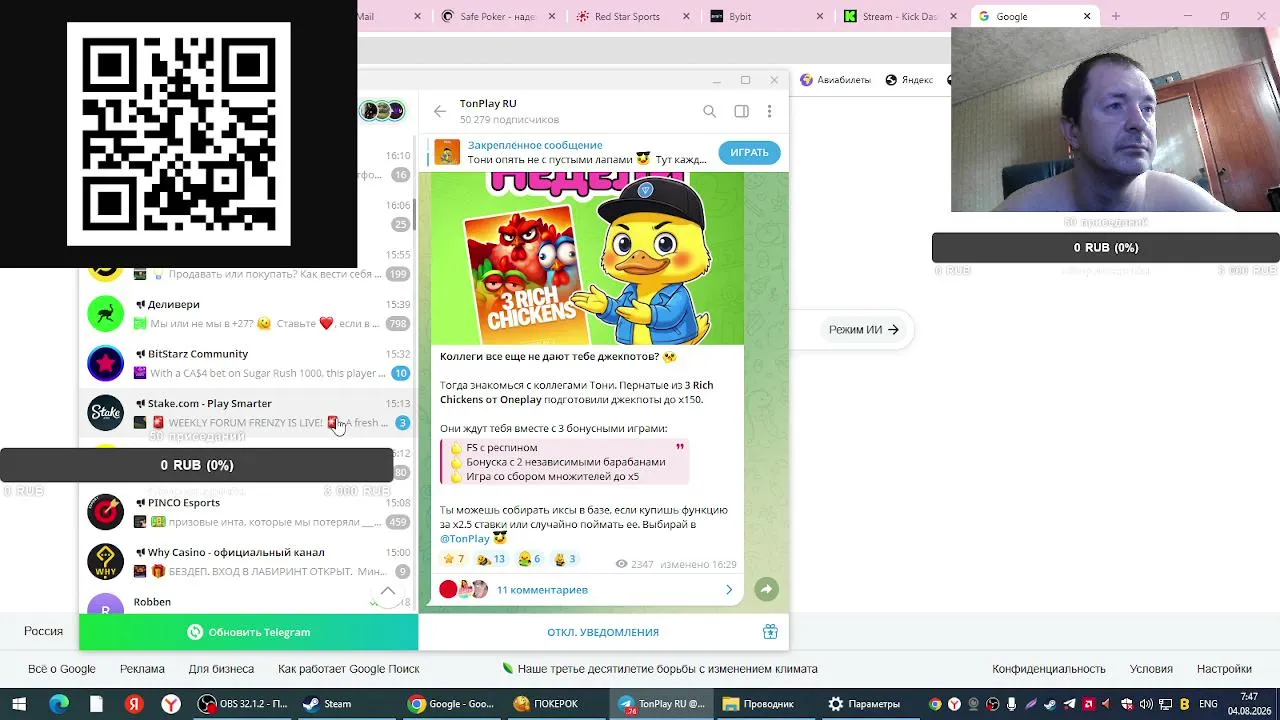1280x720 pixels.
Task: Close the Safe Poker tab
Action: (553, 16)
